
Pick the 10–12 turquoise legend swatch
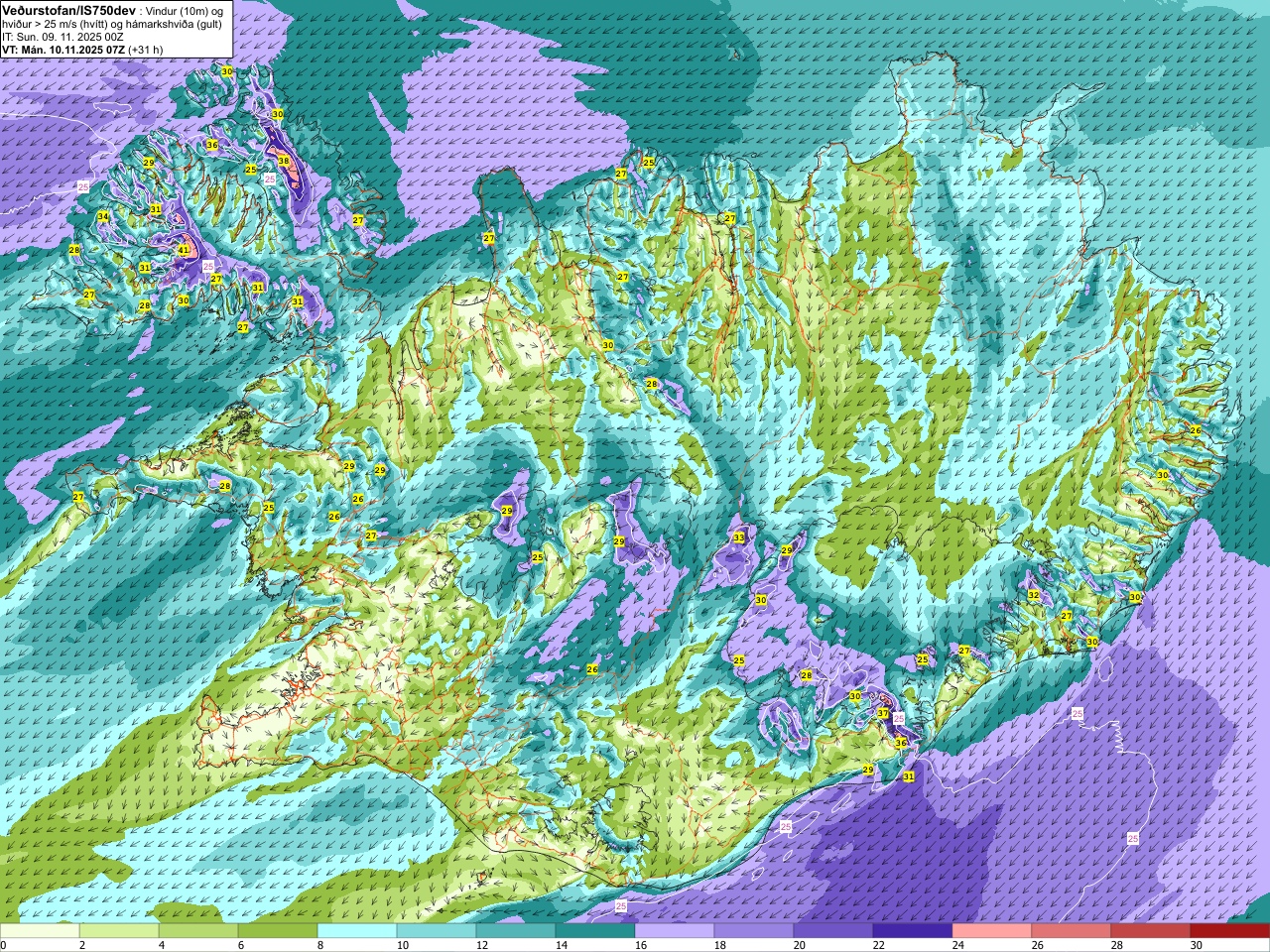coord(437,931)
